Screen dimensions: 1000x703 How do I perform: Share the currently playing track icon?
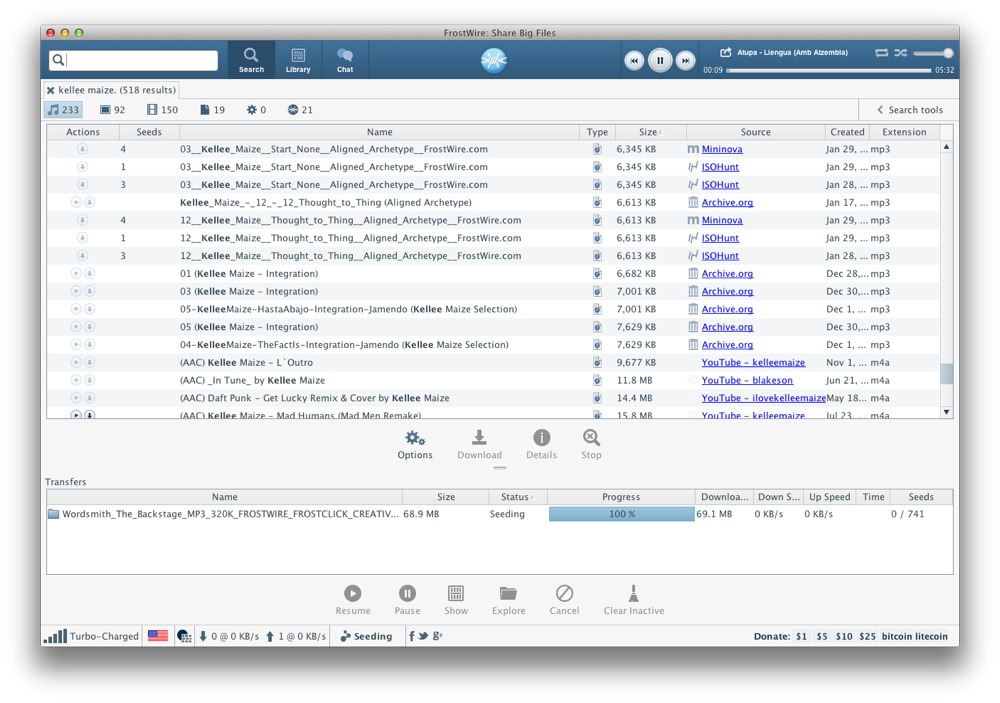[726, 52]
